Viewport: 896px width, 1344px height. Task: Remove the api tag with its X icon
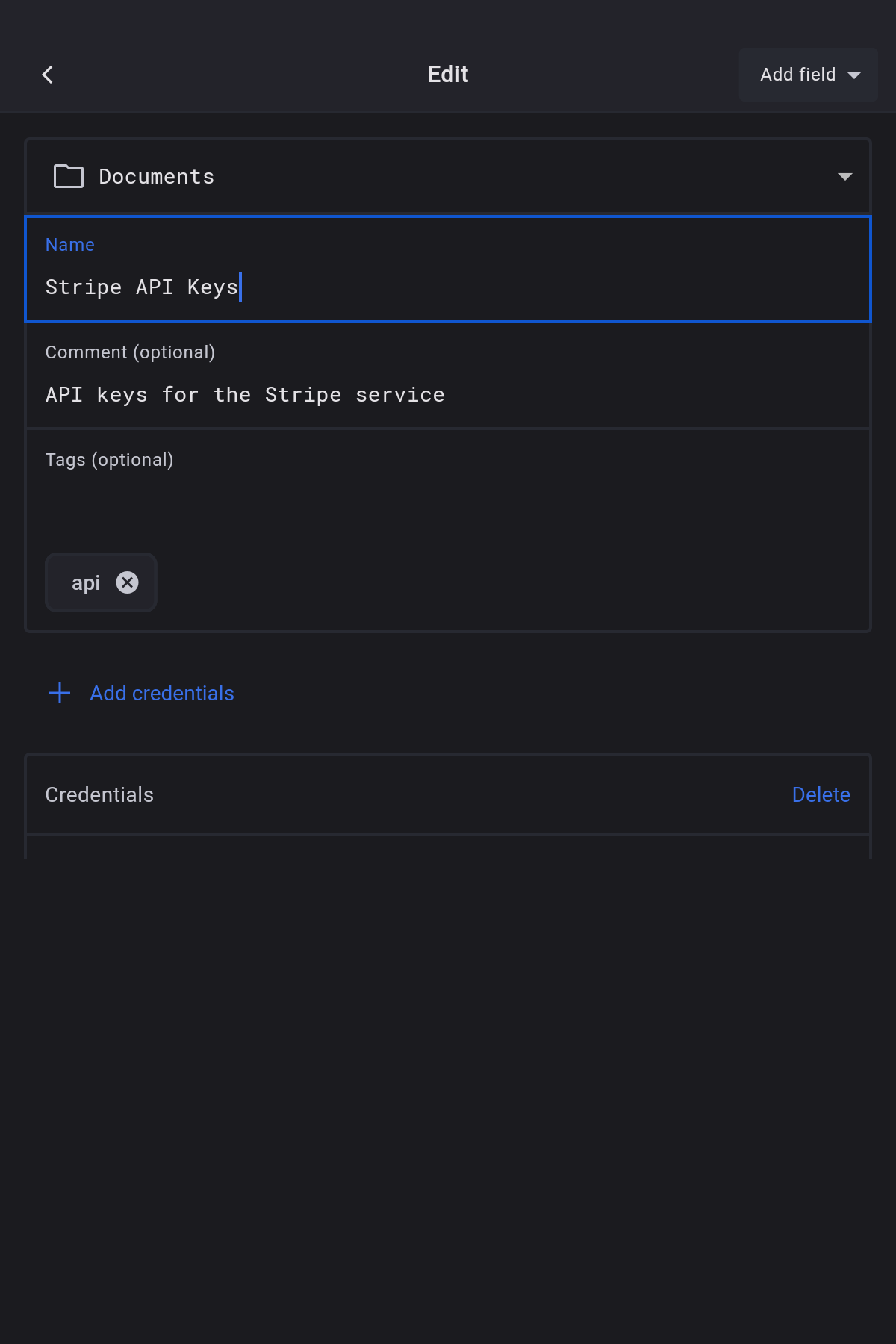click(x=128, y=582)
